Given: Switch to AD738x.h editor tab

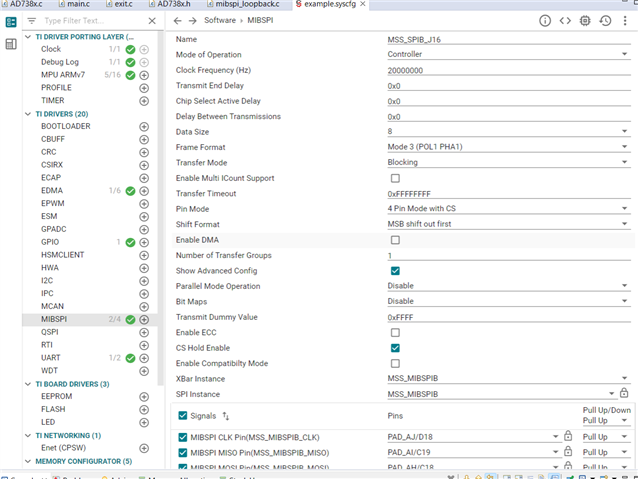Looking at the screenshot, I should click(169, 4).
